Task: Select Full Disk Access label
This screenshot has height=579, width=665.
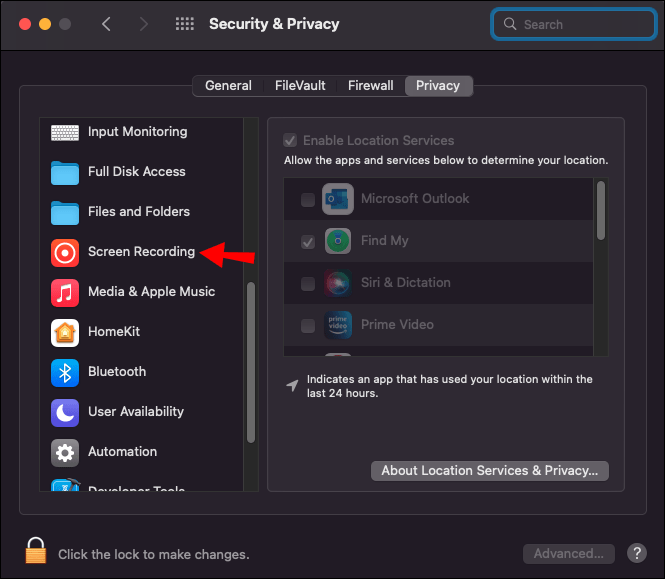Action: pos(137,171)
